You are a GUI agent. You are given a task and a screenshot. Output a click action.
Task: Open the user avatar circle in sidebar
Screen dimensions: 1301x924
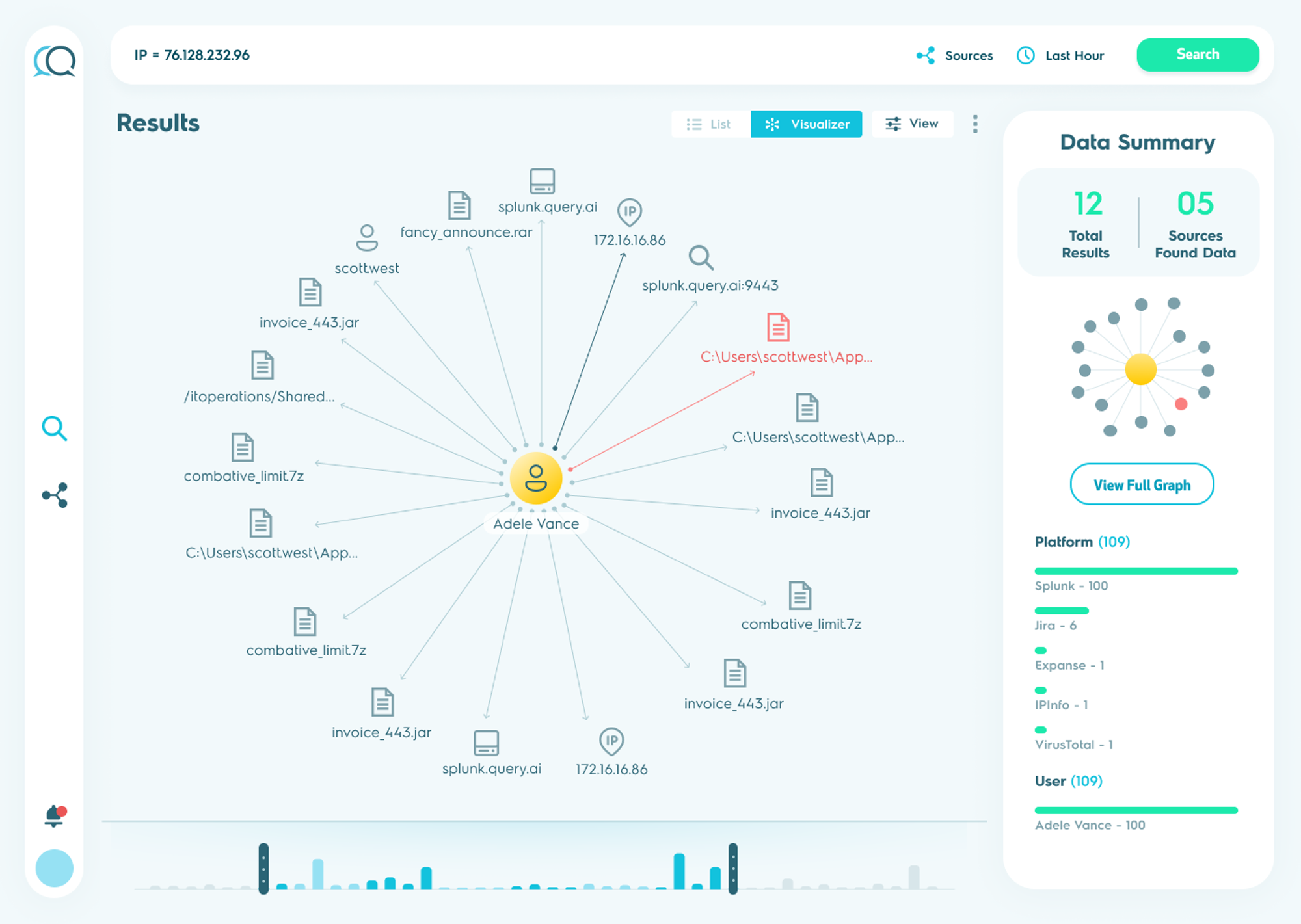[55, 868]
